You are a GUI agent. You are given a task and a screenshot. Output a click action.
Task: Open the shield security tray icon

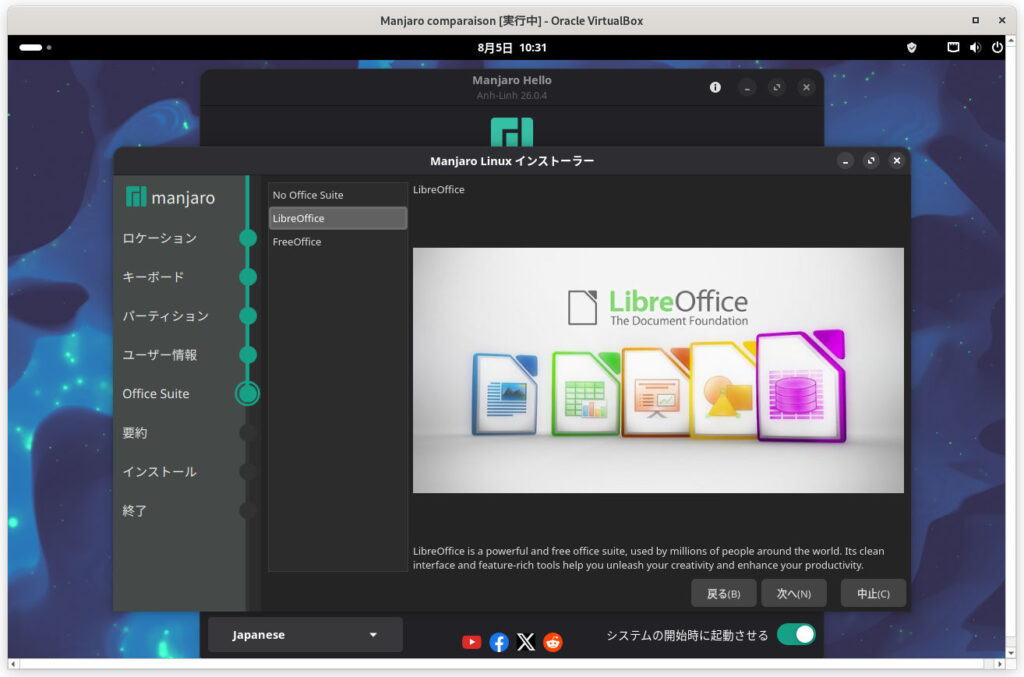pyautogui.click(x=912, y=48)
